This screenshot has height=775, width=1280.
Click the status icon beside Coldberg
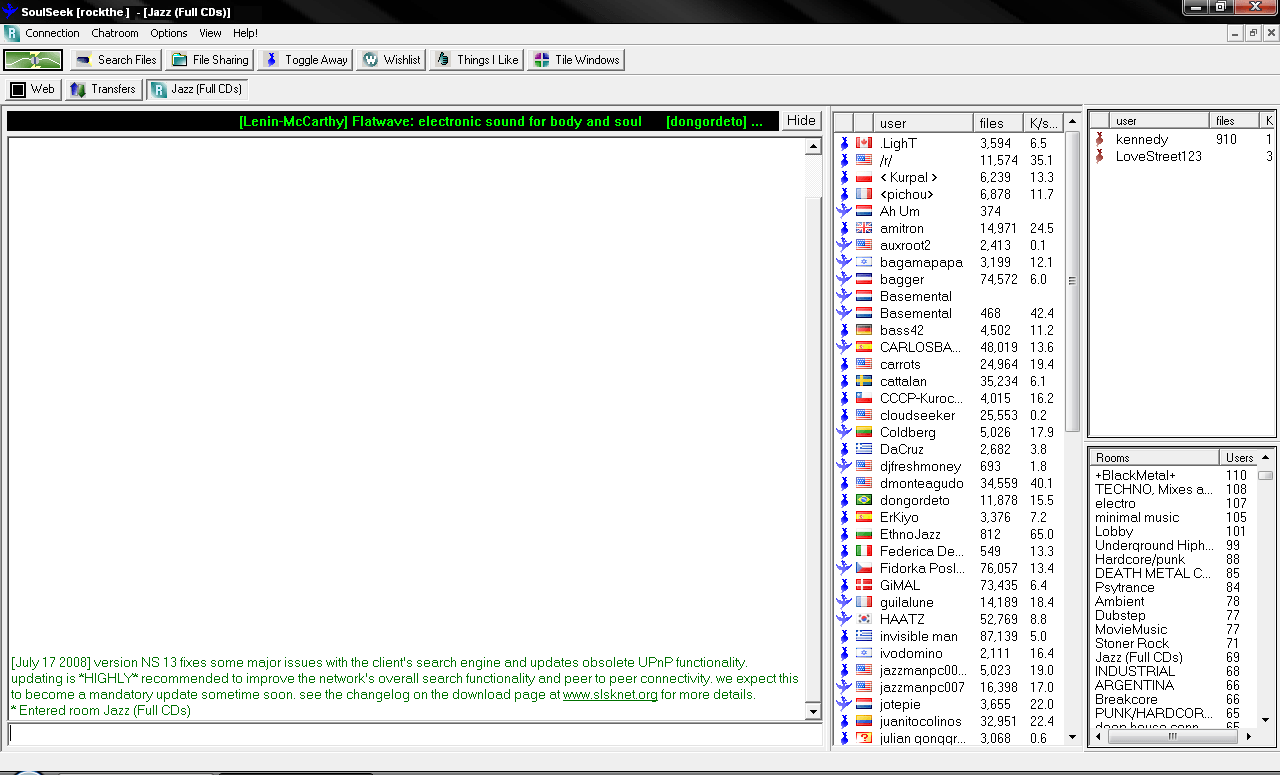click(x=844, y=432)
